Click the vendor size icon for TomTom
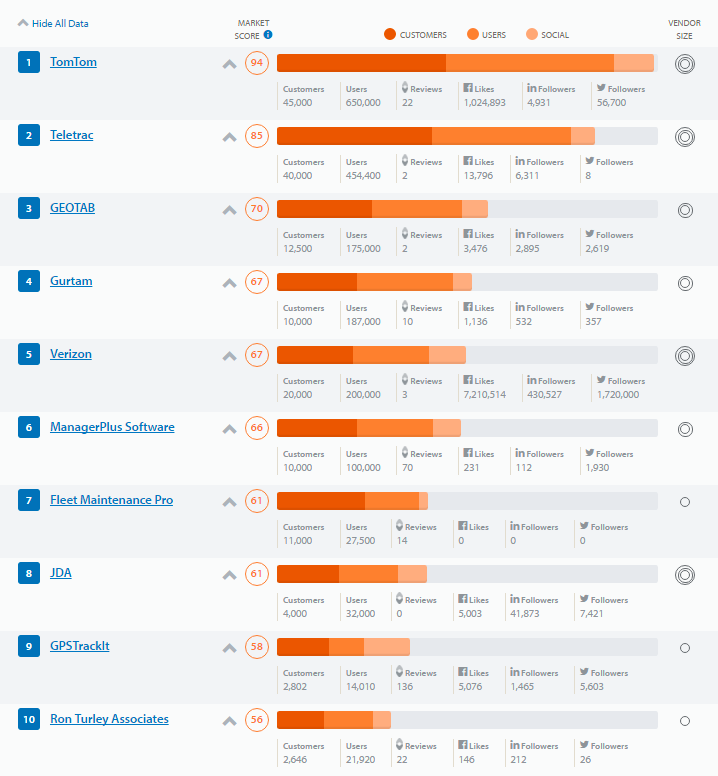 click(685, 64)
